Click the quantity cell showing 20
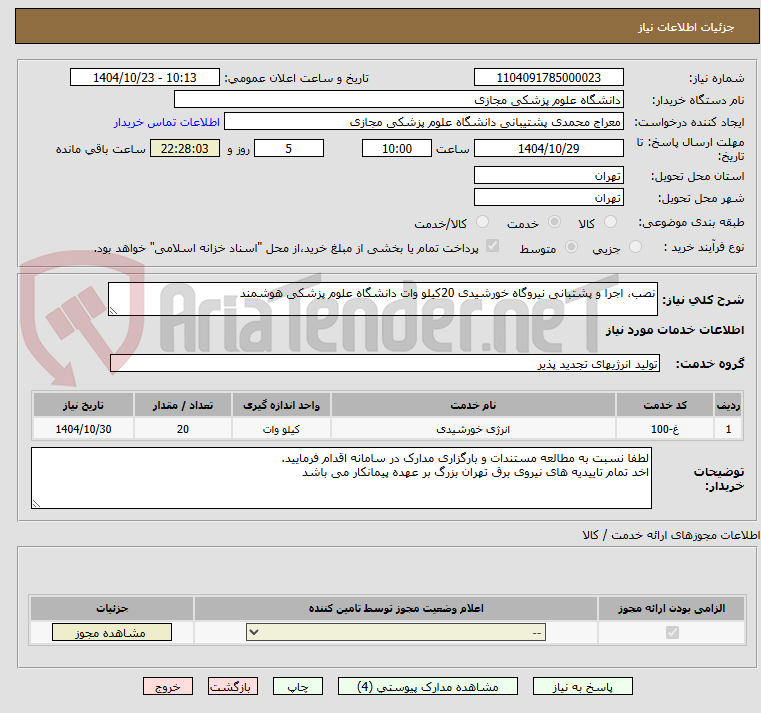 click(x=182, y=429)
